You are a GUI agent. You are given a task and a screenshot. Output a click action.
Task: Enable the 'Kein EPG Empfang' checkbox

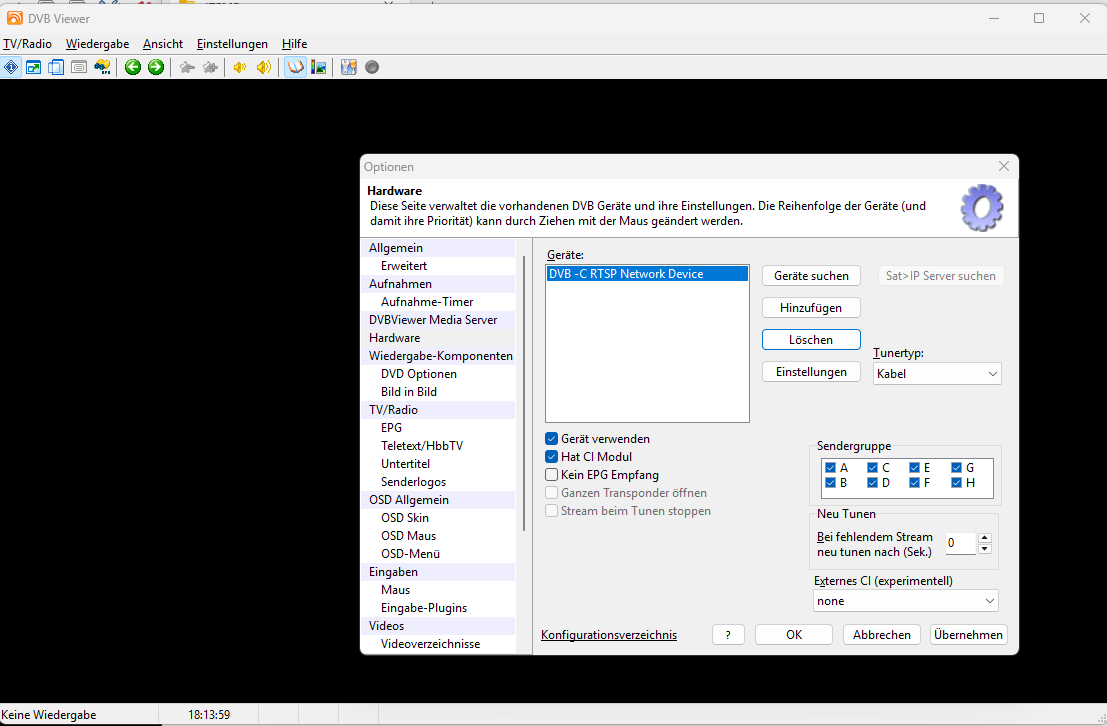[552, 475]
